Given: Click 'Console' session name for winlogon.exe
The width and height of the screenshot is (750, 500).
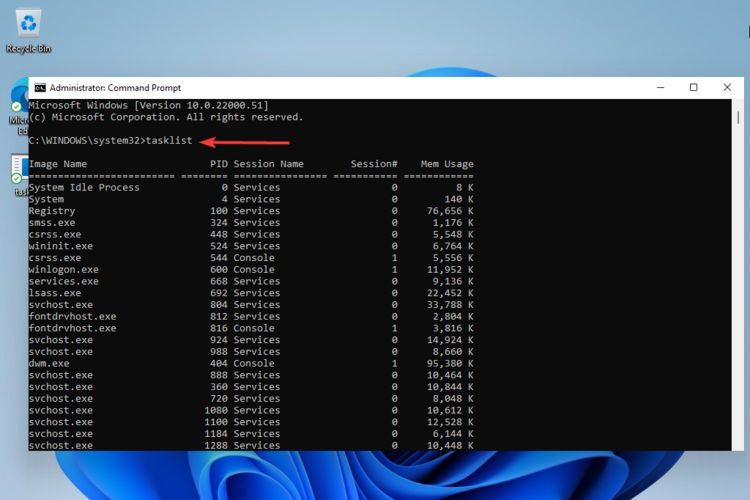Looking at the screenshot, I should [254, 270].
